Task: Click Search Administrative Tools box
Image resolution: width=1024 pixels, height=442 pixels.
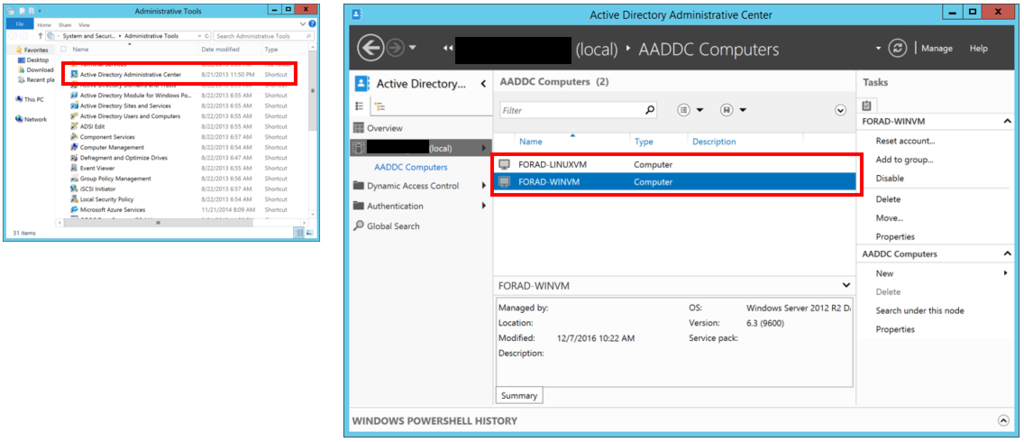Action: (264, 36)
